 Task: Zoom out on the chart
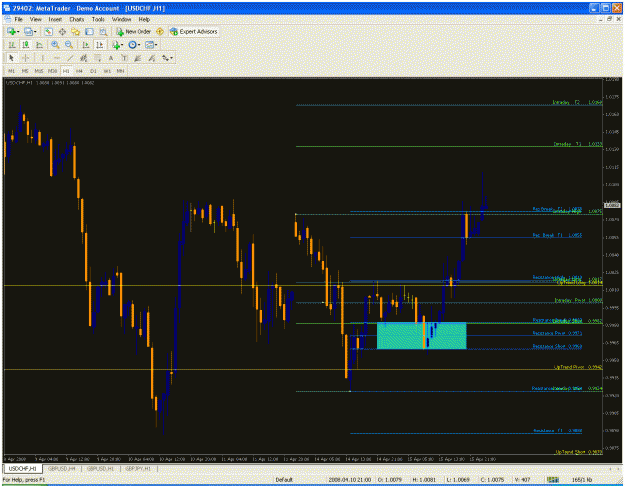[x=69, y=45]
